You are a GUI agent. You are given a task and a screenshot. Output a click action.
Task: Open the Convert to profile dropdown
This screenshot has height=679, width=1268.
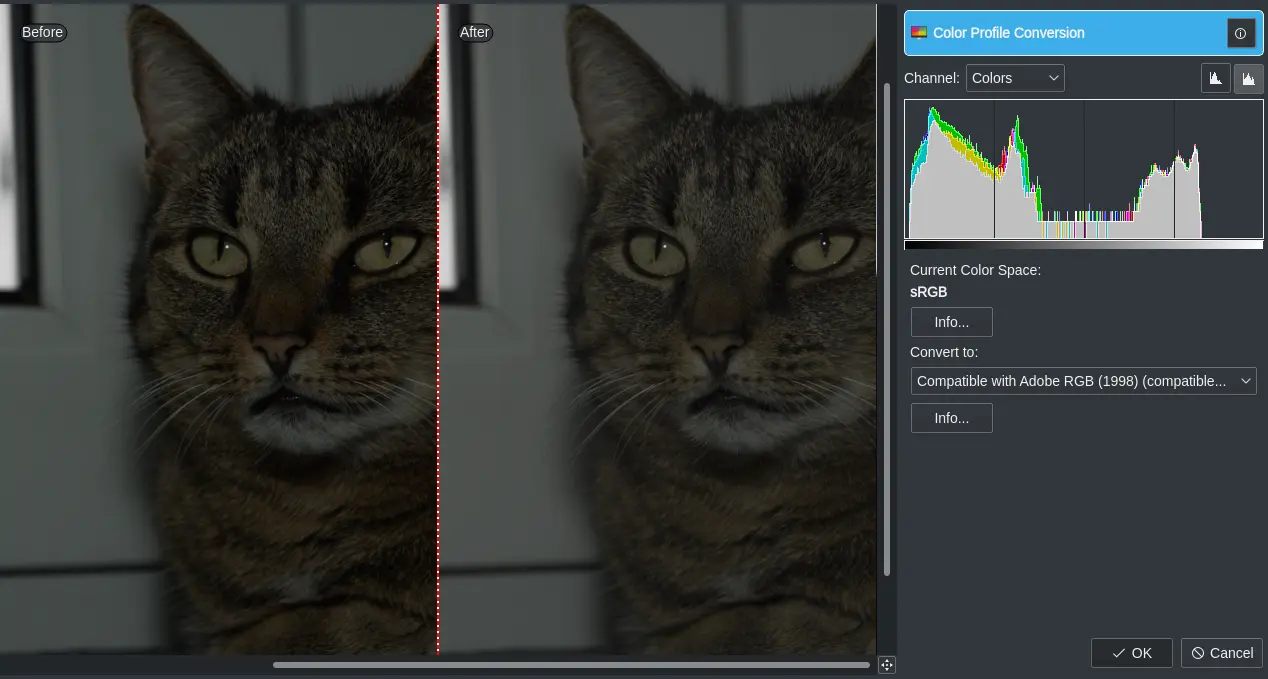coord(1083,381)
